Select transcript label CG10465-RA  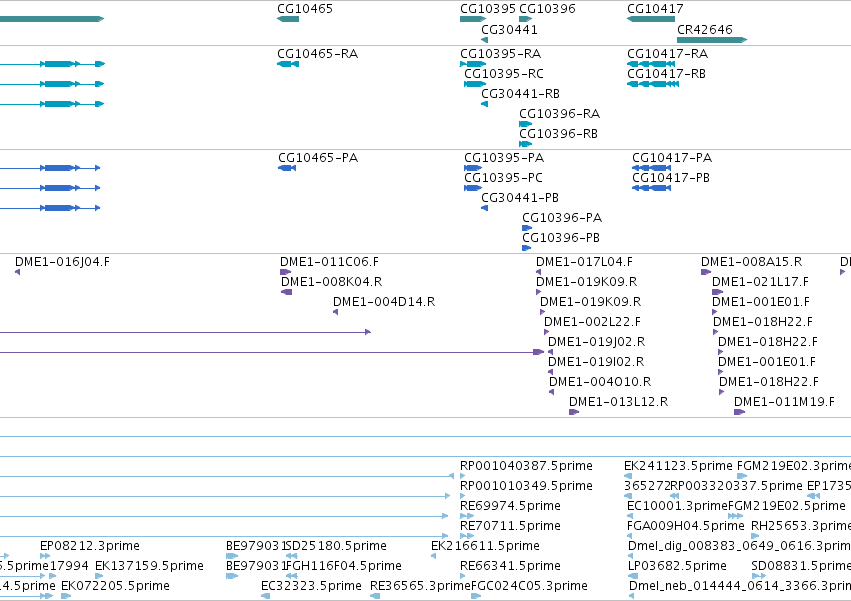pyautogui.click(x=317, y=54)
